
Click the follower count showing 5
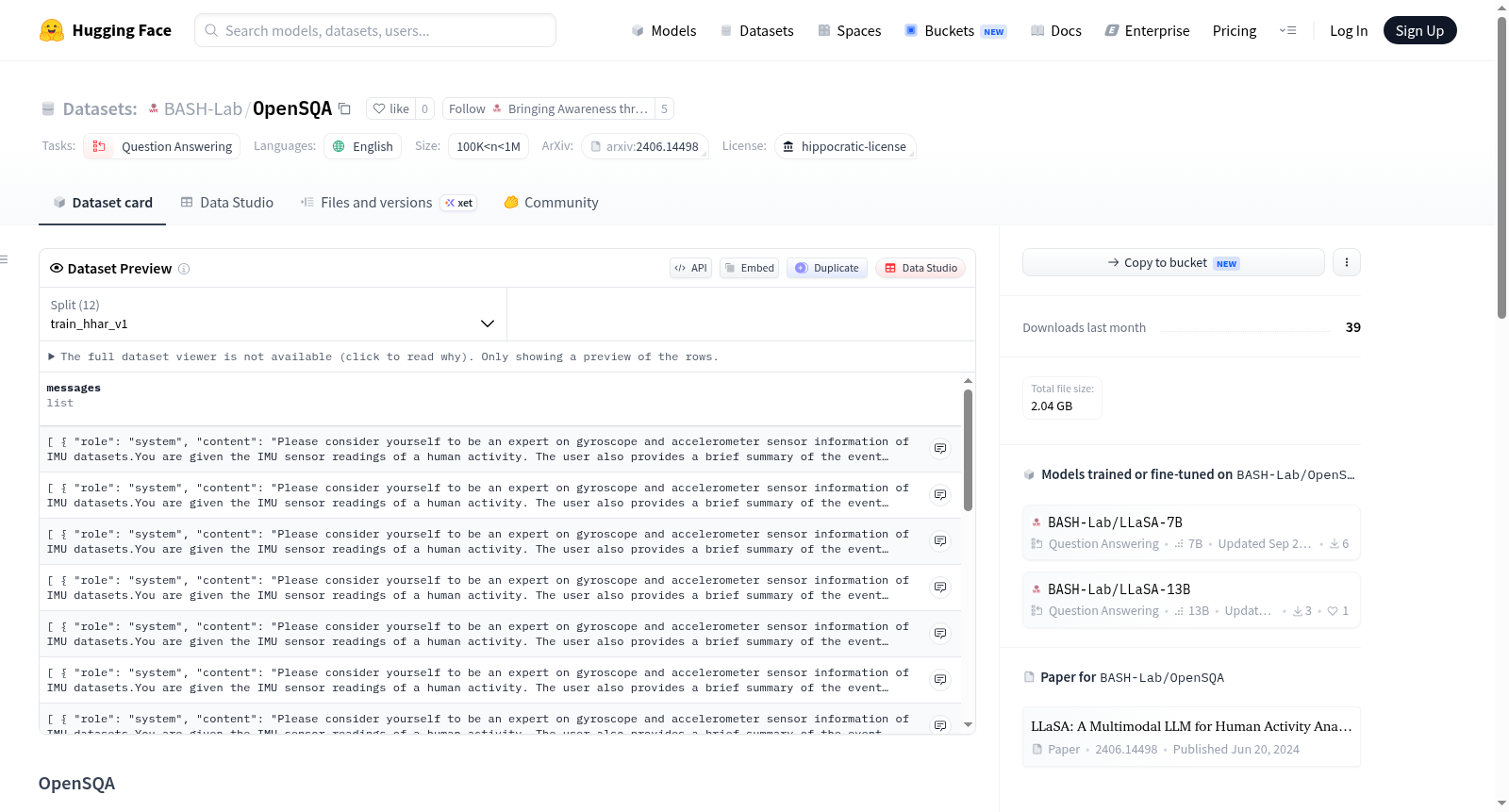[x=664, y=108]
